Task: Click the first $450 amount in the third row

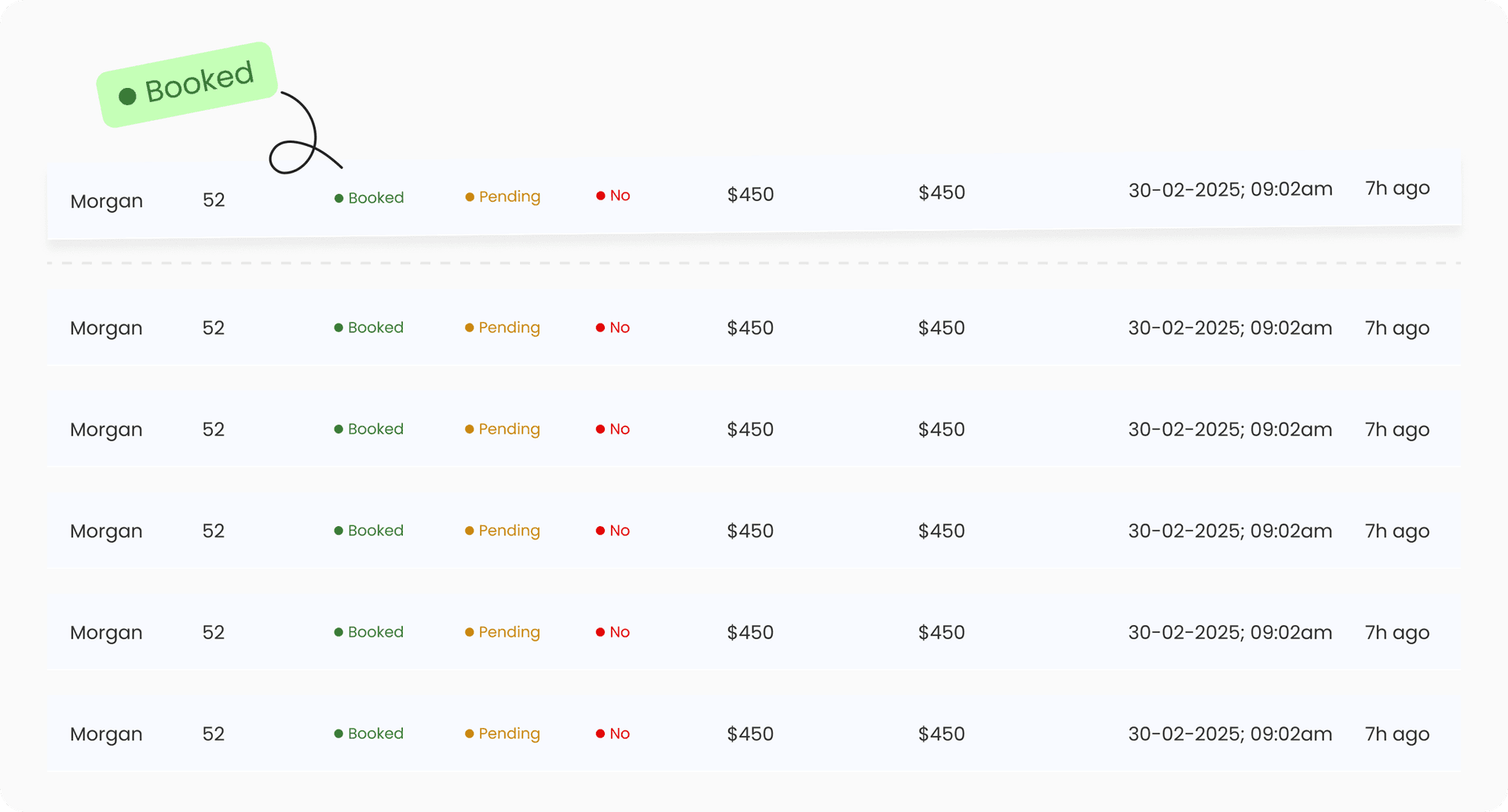Action: (749, 429)
